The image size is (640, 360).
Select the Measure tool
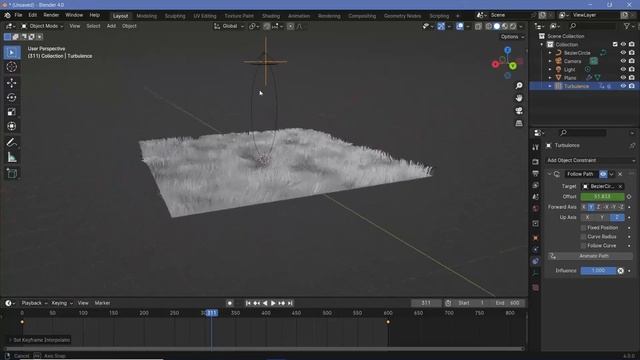(12, 157)
